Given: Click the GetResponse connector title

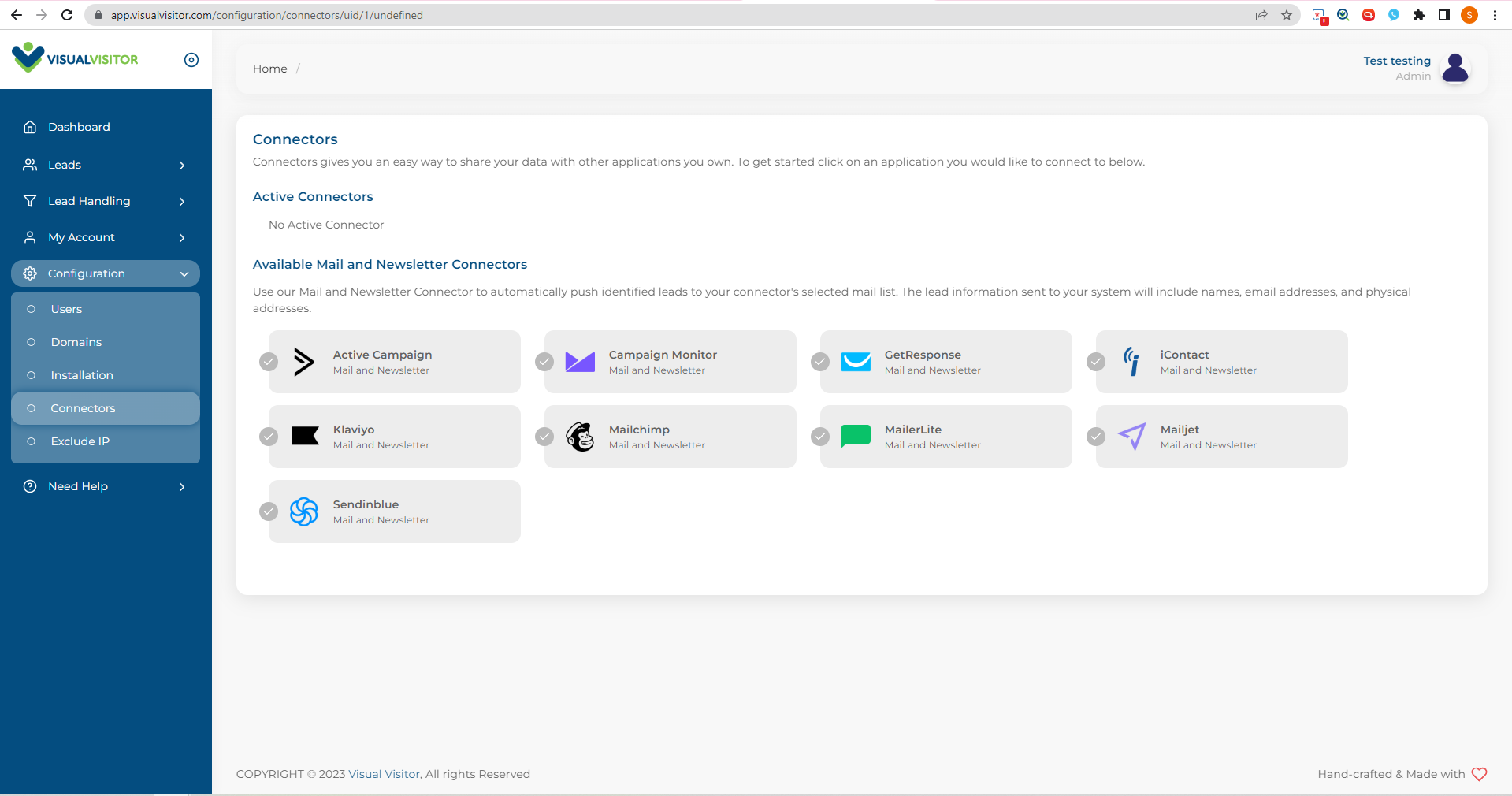Looking at the screenshot, I should pyautogui.click(x=923, y=355).
